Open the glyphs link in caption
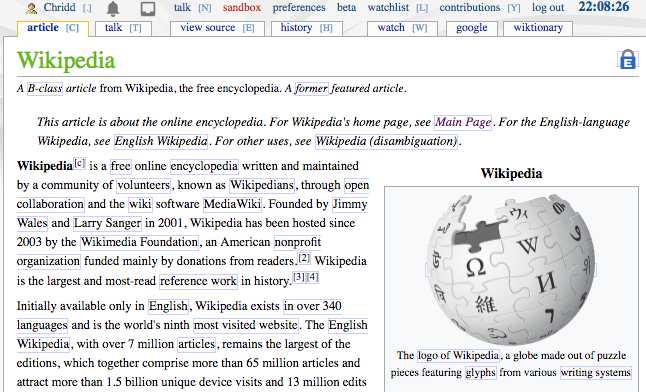 pos(481,372)
